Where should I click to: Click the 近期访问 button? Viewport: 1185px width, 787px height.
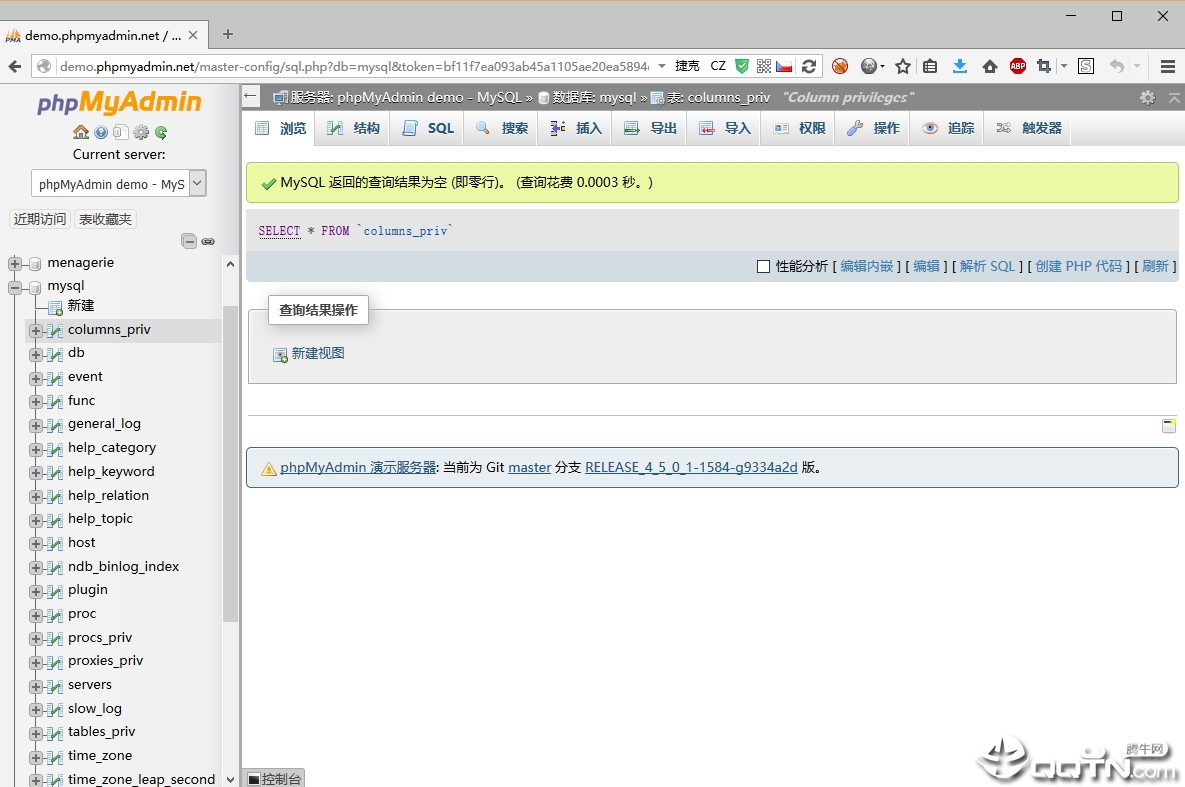tap(40, 219)
